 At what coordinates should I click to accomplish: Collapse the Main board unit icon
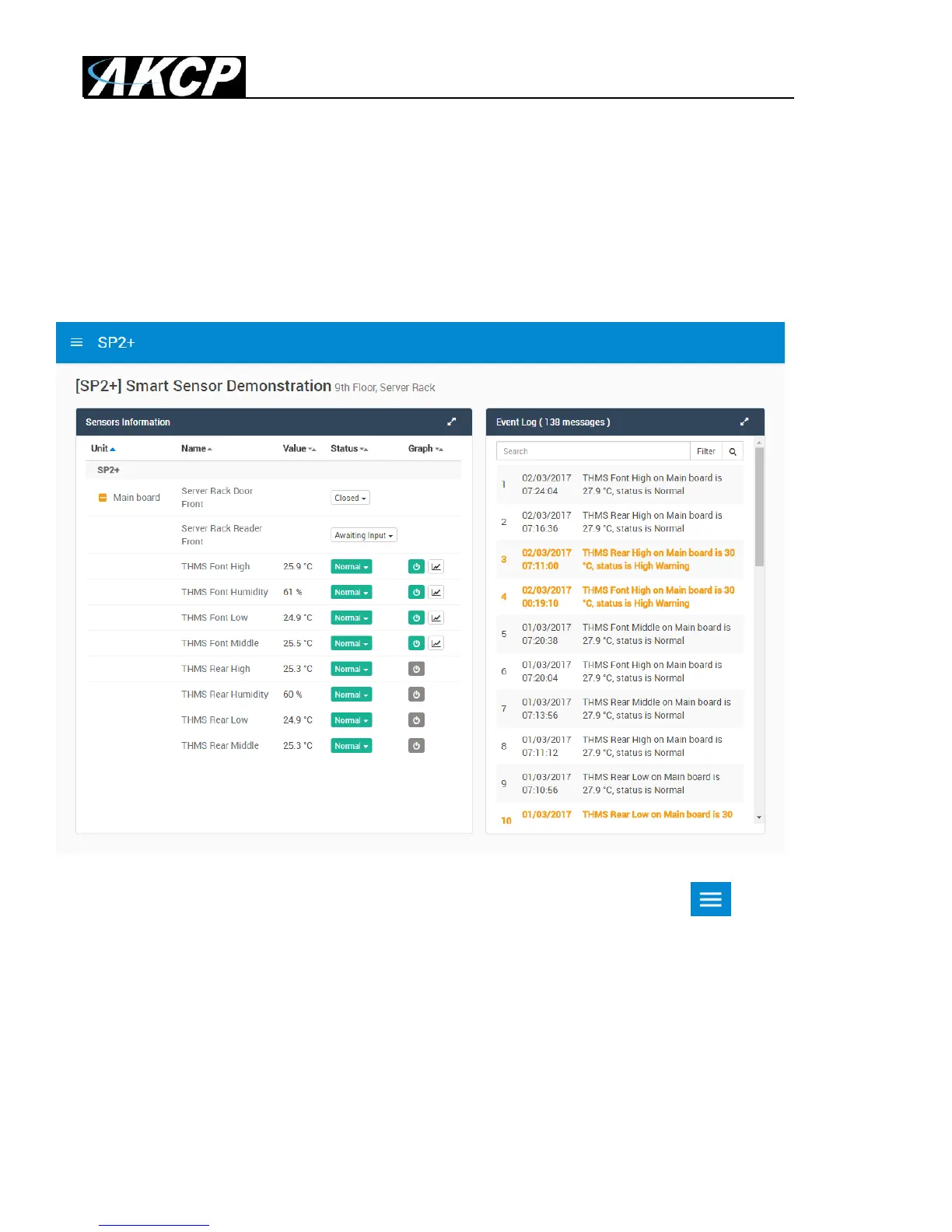(102, 498)
